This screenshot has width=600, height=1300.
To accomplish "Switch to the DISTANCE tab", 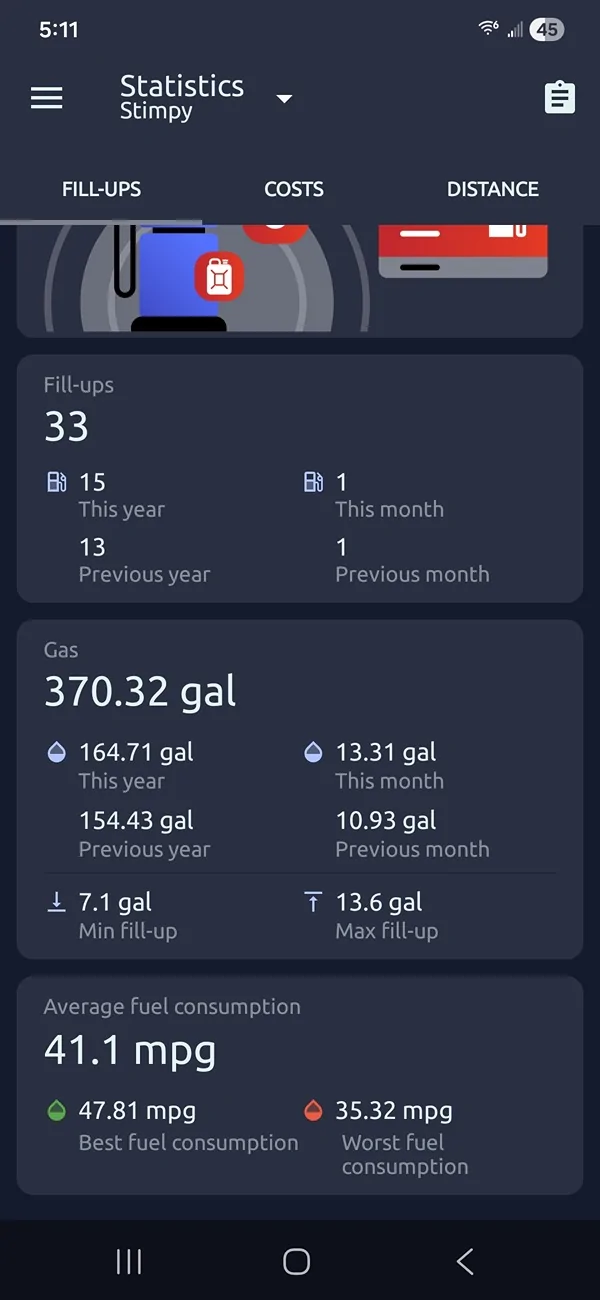I will pos(492,189).
